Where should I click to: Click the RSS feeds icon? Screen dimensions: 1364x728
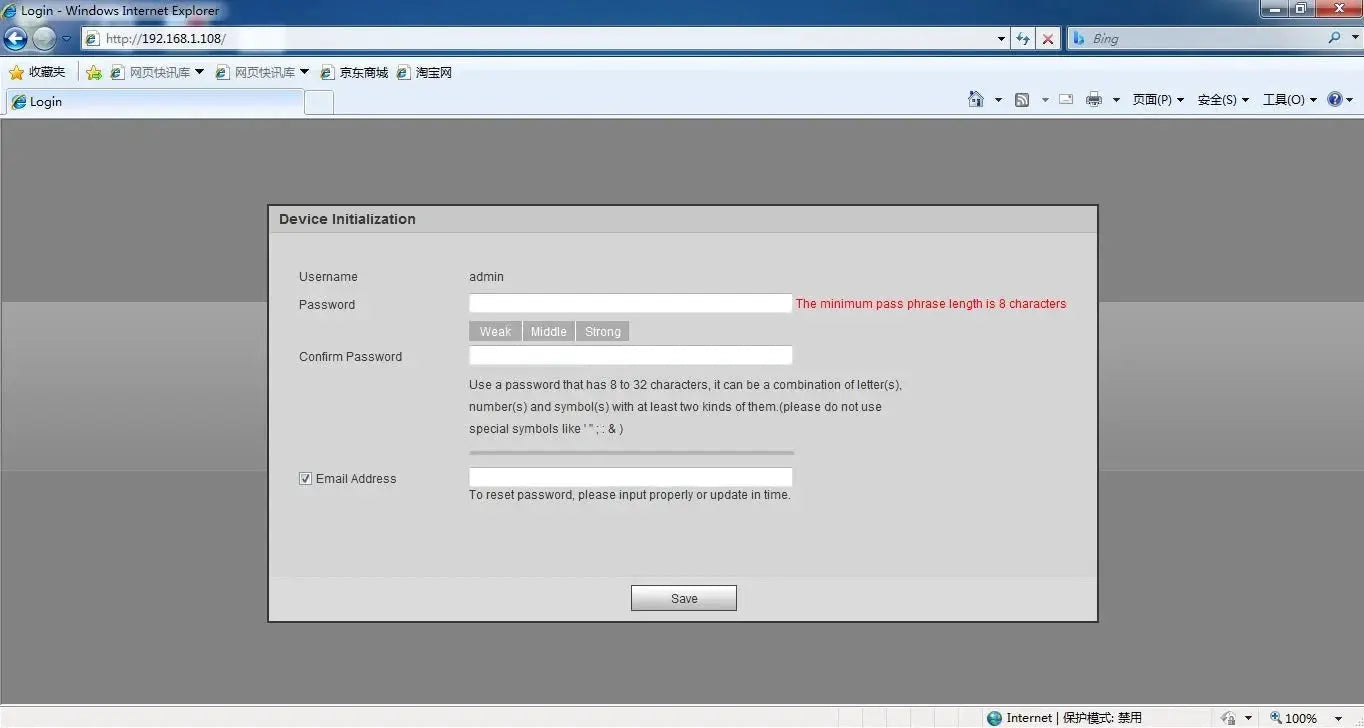click(x=1022, y=99)
